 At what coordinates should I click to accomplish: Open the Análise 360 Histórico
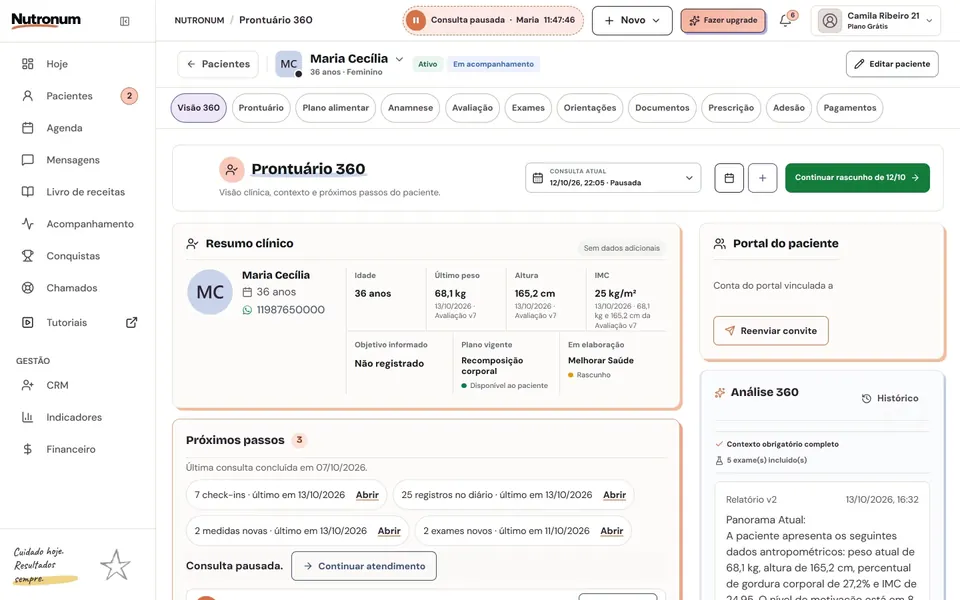[890, 398]
